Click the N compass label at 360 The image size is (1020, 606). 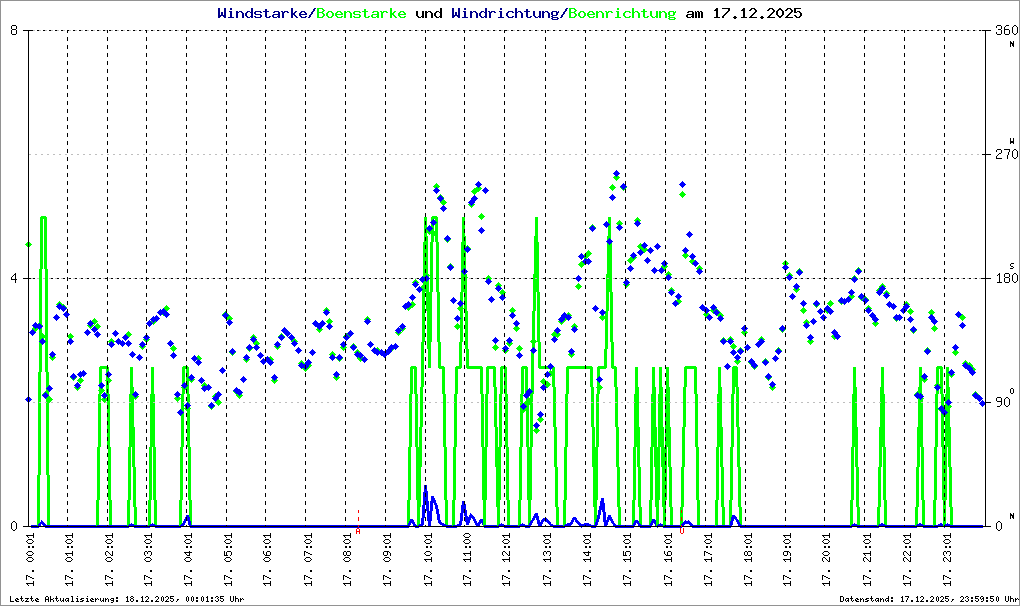1011,43
